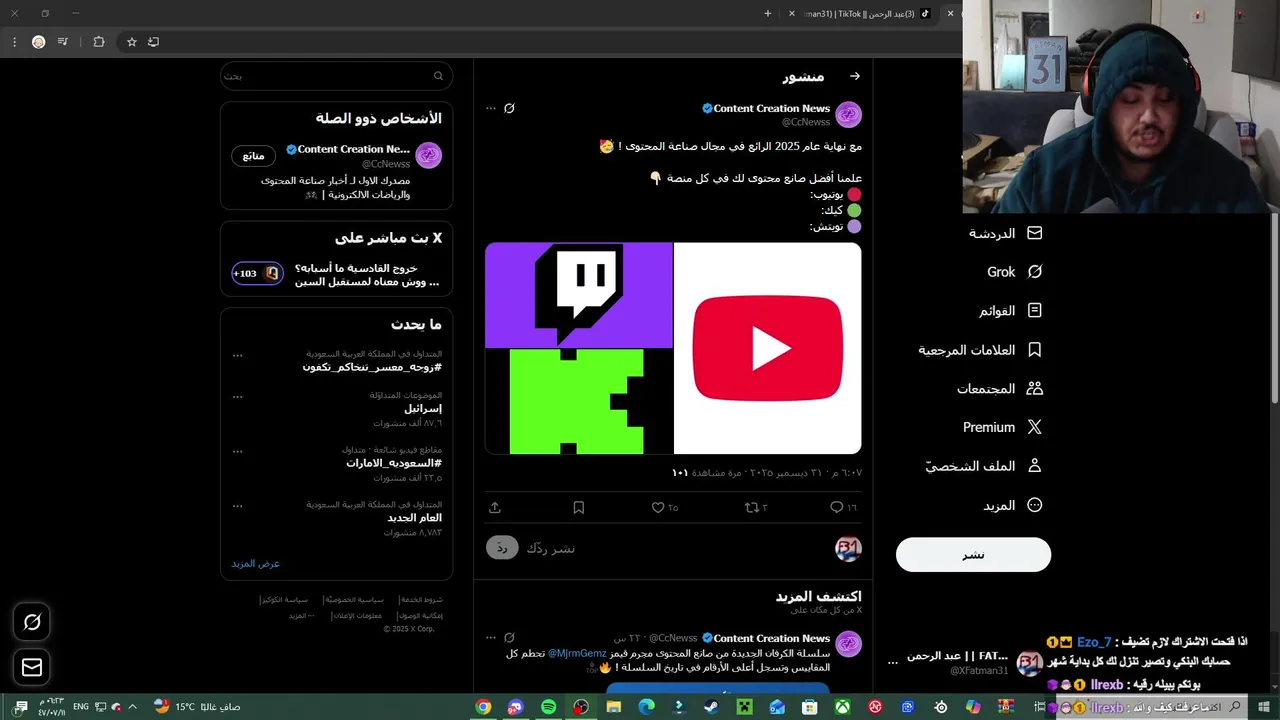Expand account menu dots beside XFatman31
Screen dimensions: 1280x720
893,662
